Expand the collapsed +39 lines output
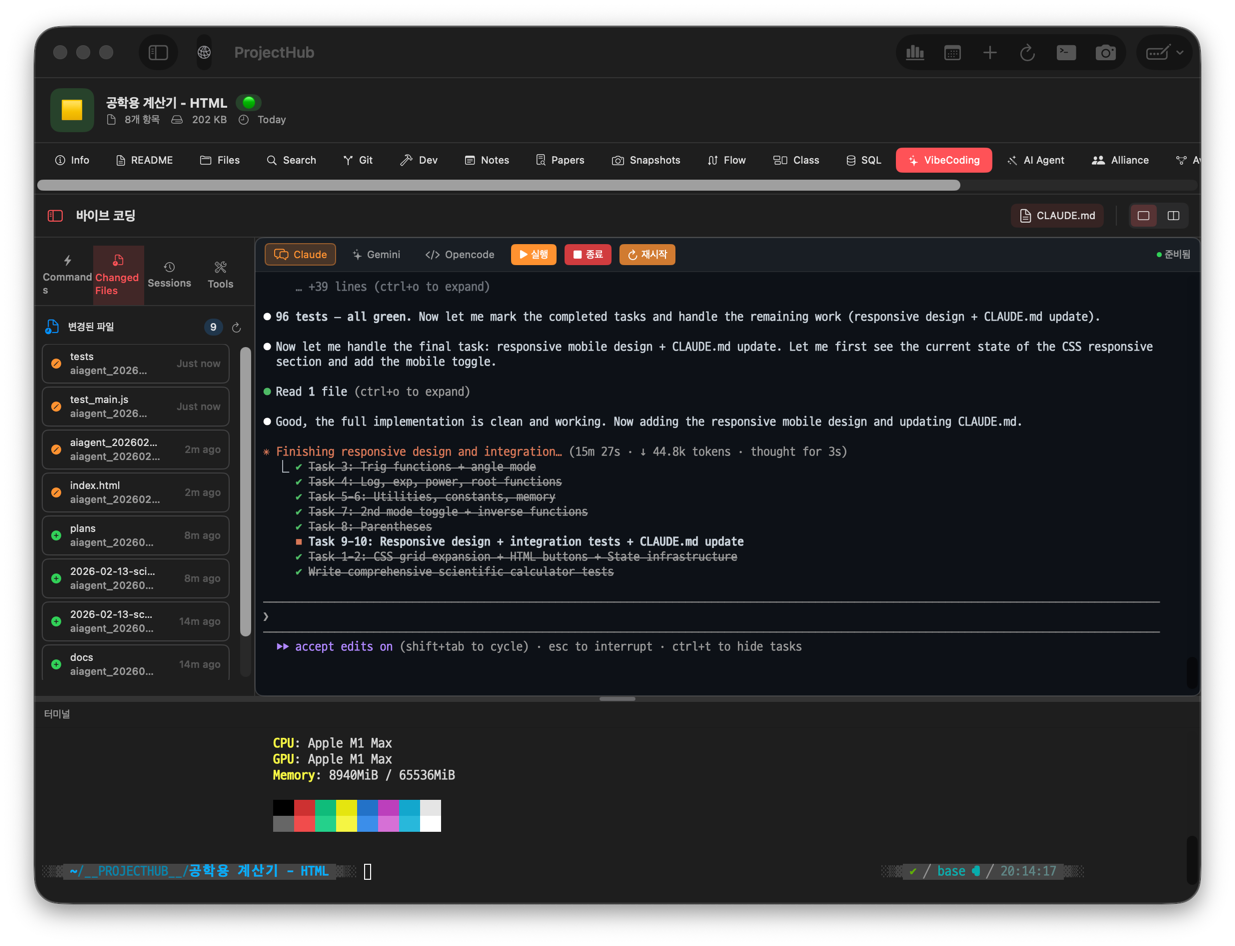 coord(392,287)
